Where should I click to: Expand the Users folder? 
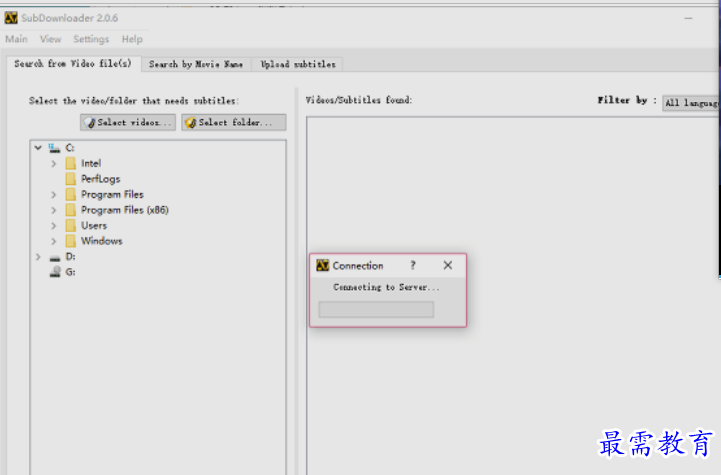(53, 226)
